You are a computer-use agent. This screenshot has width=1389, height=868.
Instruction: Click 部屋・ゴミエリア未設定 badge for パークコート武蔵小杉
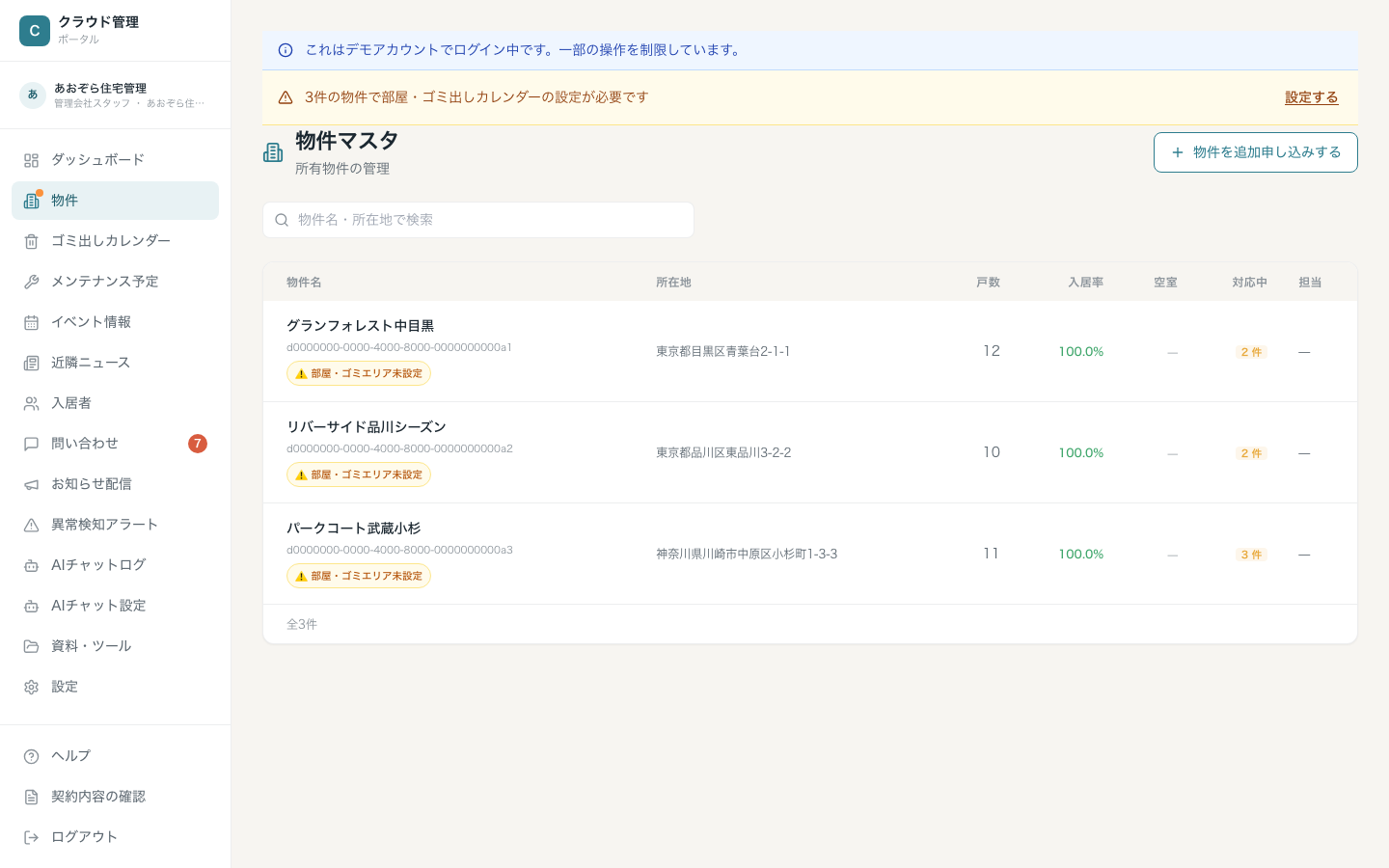359,576
